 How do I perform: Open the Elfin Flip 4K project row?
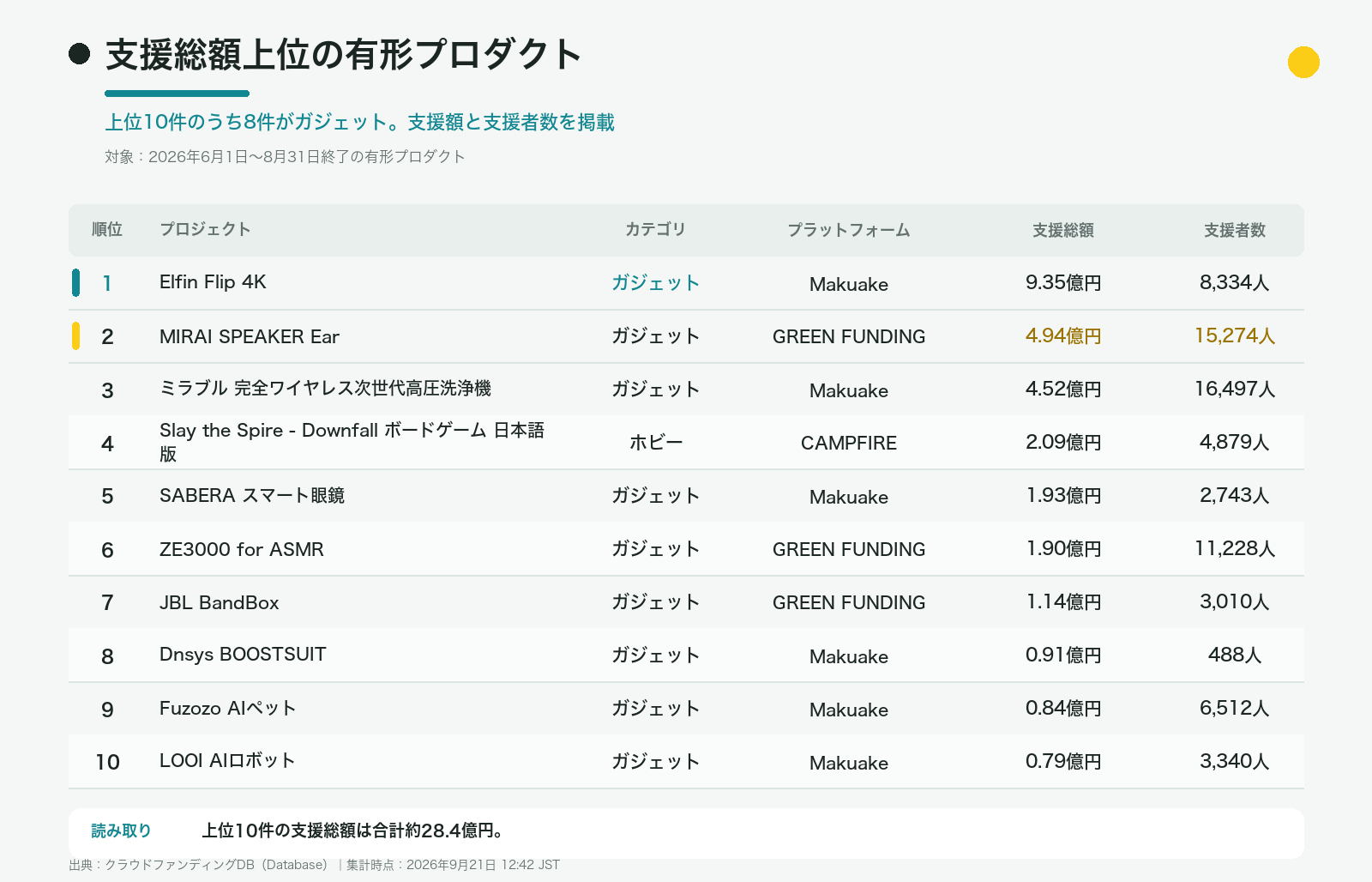coord(686,283)
